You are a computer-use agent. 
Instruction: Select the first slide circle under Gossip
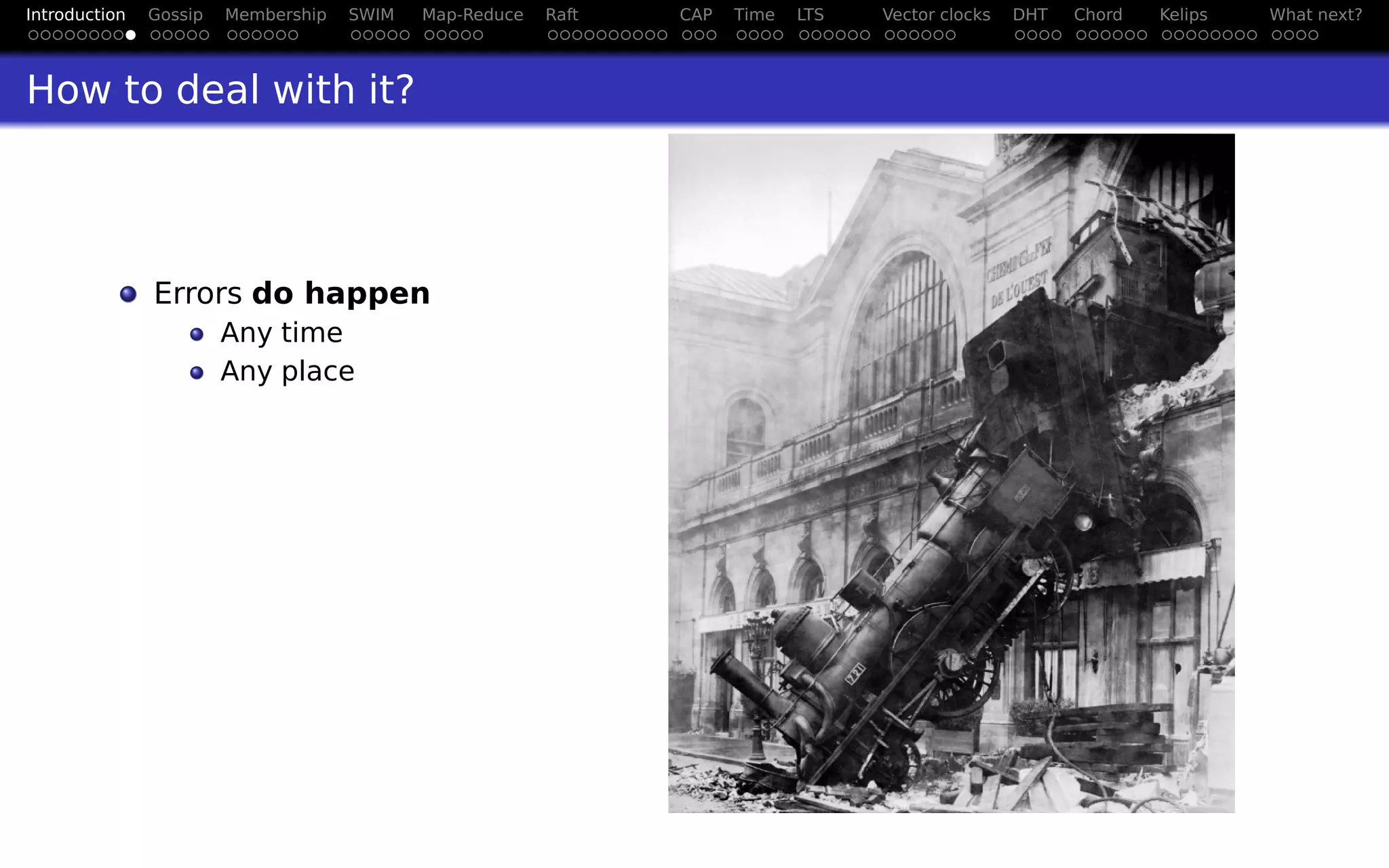tap(155, 35)
